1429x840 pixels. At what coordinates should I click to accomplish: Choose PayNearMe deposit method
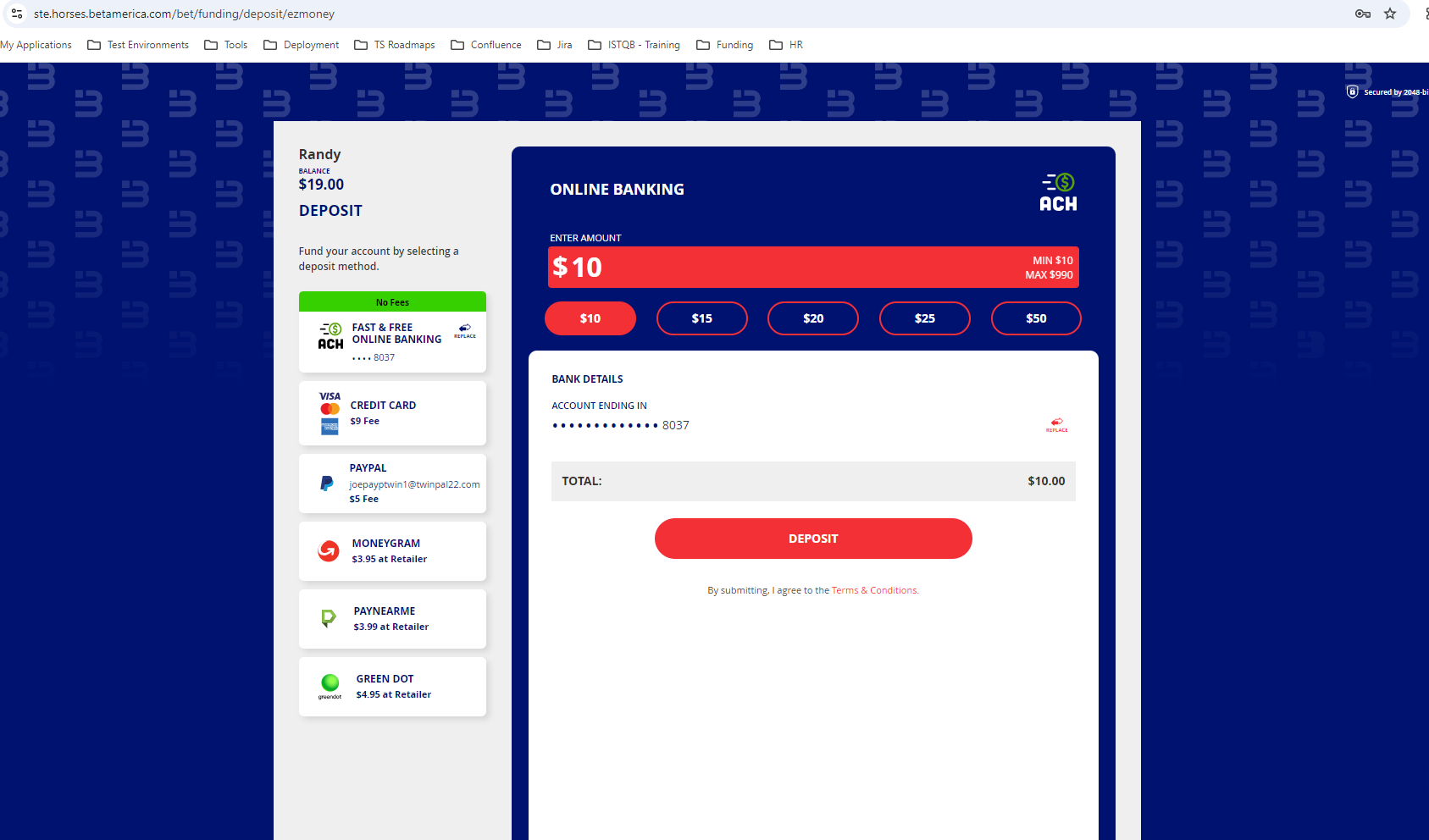coord(392,619)
